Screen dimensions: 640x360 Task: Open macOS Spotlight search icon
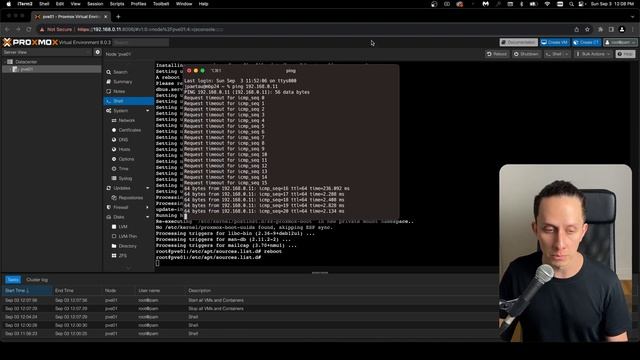pyautogui.click(x=571, y=4)
